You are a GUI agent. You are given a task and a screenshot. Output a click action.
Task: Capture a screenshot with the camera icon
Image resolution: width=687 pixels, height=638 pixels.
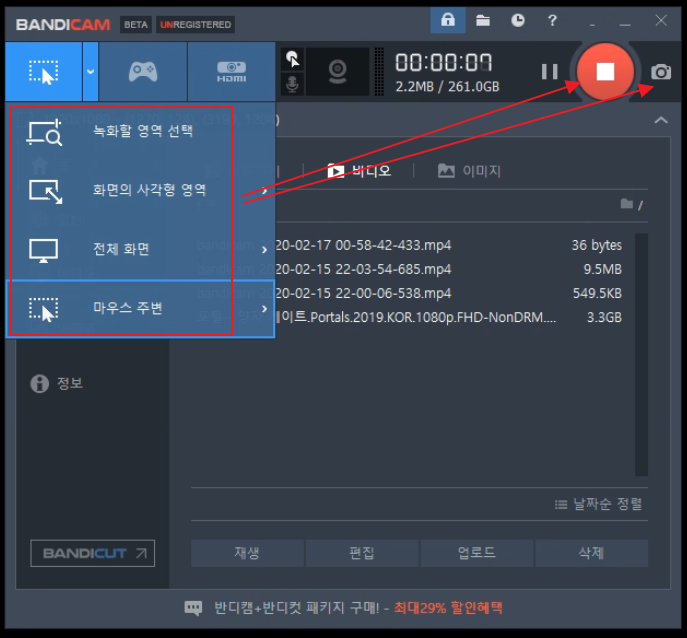pyautogui.click(x=661, y=72)
